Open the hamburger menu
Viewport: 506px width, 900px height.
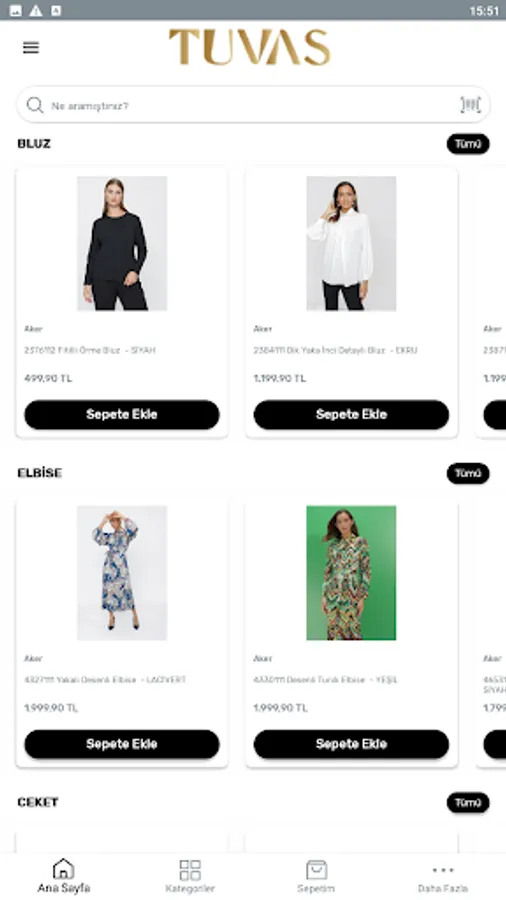click(31, 48)
